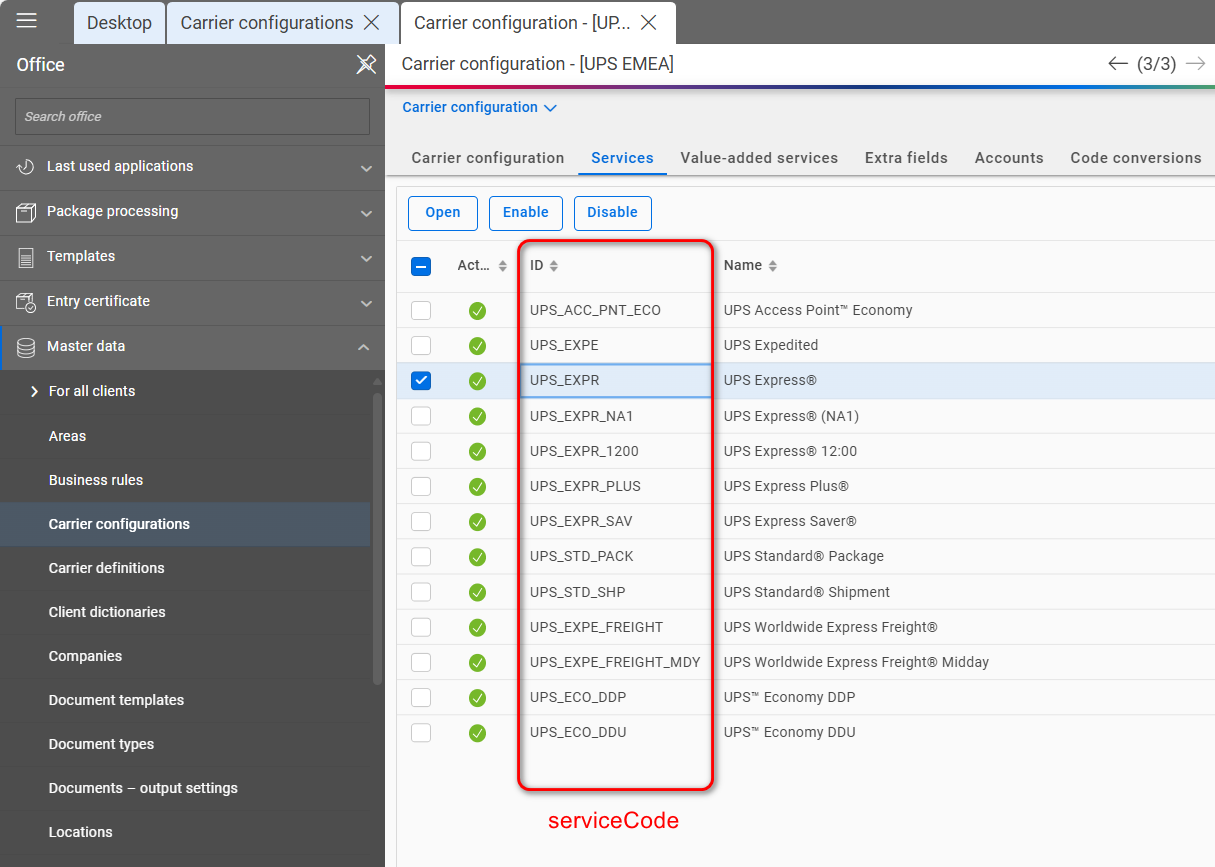Open the hamburger main menu
The width and height of the screenshot is (1215, 867).
click(27, 21)
